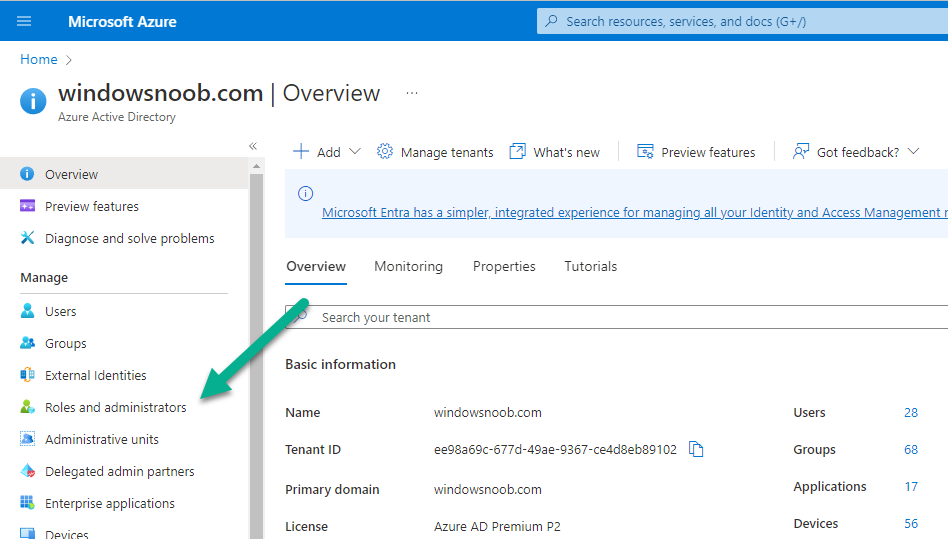Open External Identities
Image resolution: width=948 pixels, height=539 pixels.
pyautogui.click(x=96, y=375)
